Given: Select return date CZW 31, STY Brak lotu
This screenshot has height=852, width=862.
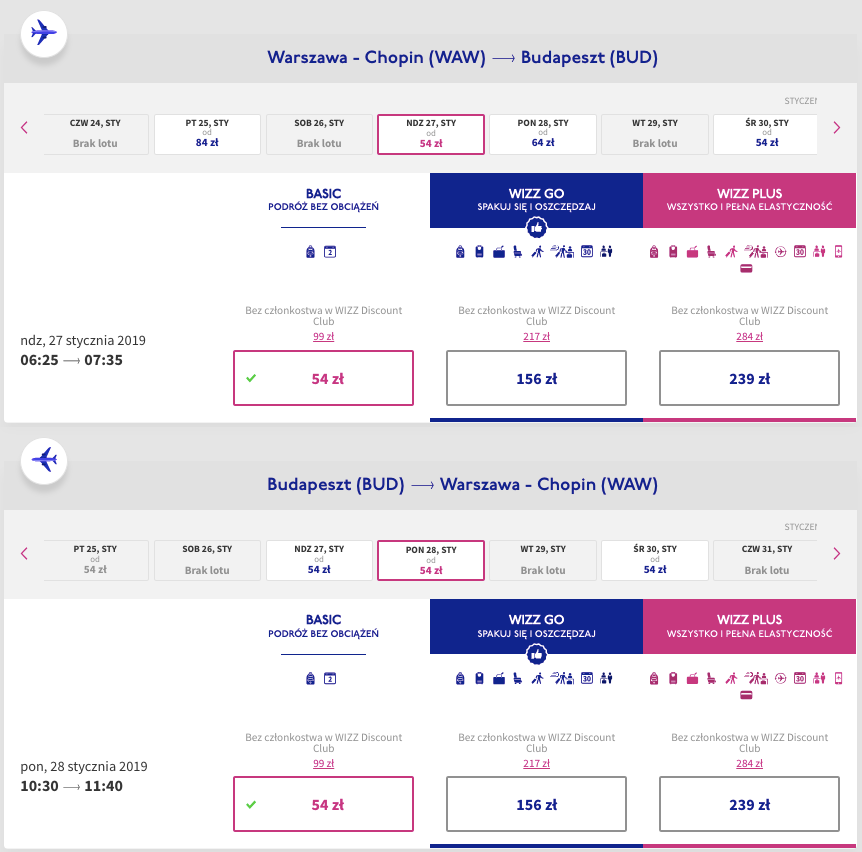Looking at the screenshot, I should 765,560.
